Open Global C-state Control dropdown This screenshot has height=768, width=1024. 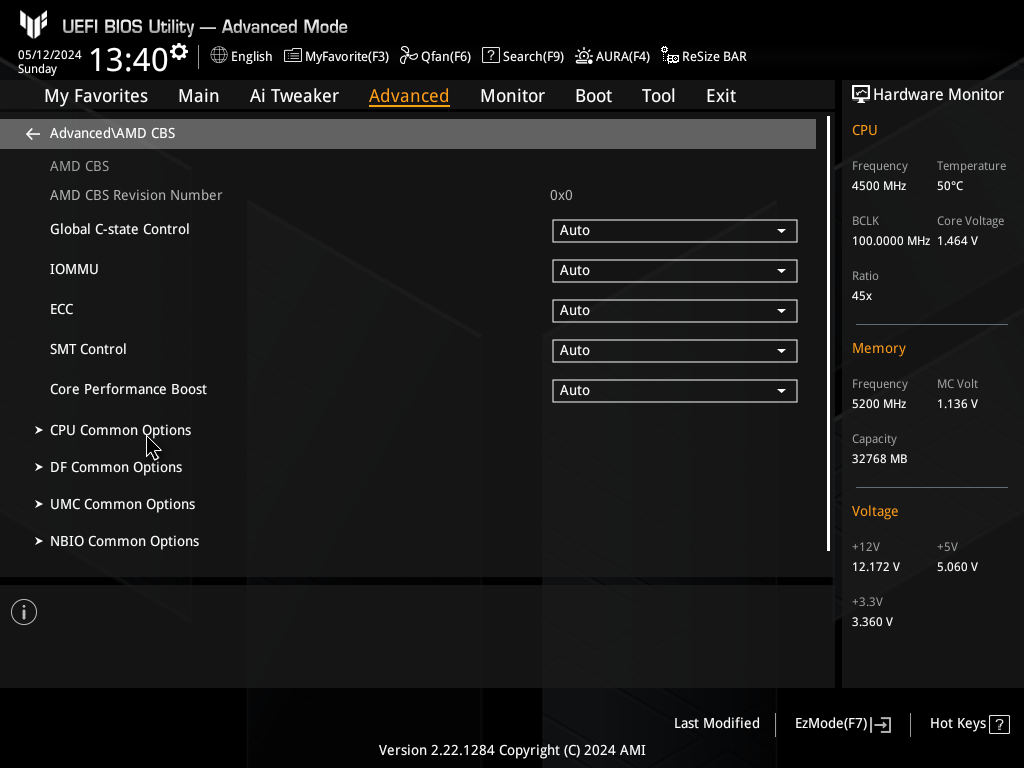click(x=675, y=231)
